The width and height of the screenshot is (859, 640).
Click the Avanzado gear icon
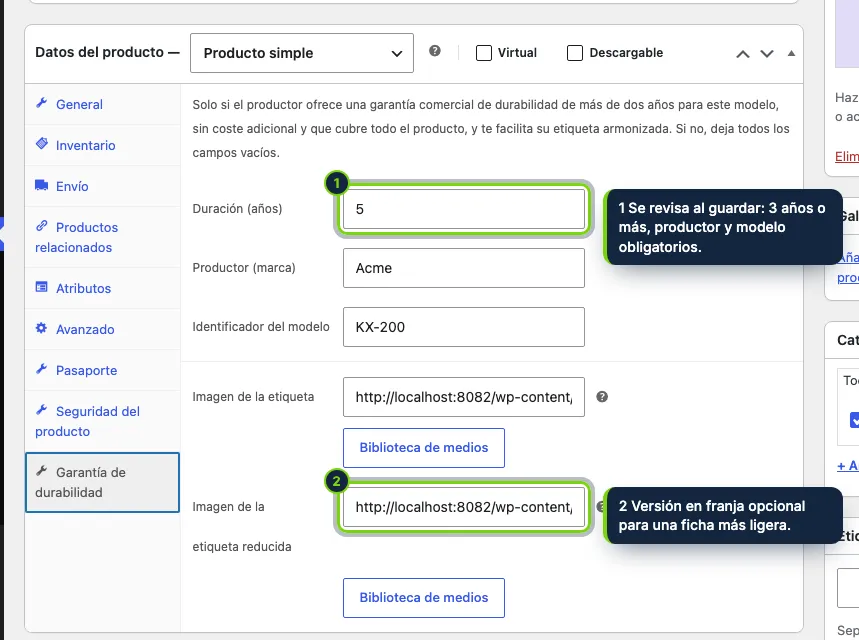pyautogui.click(x=42, y=328)
